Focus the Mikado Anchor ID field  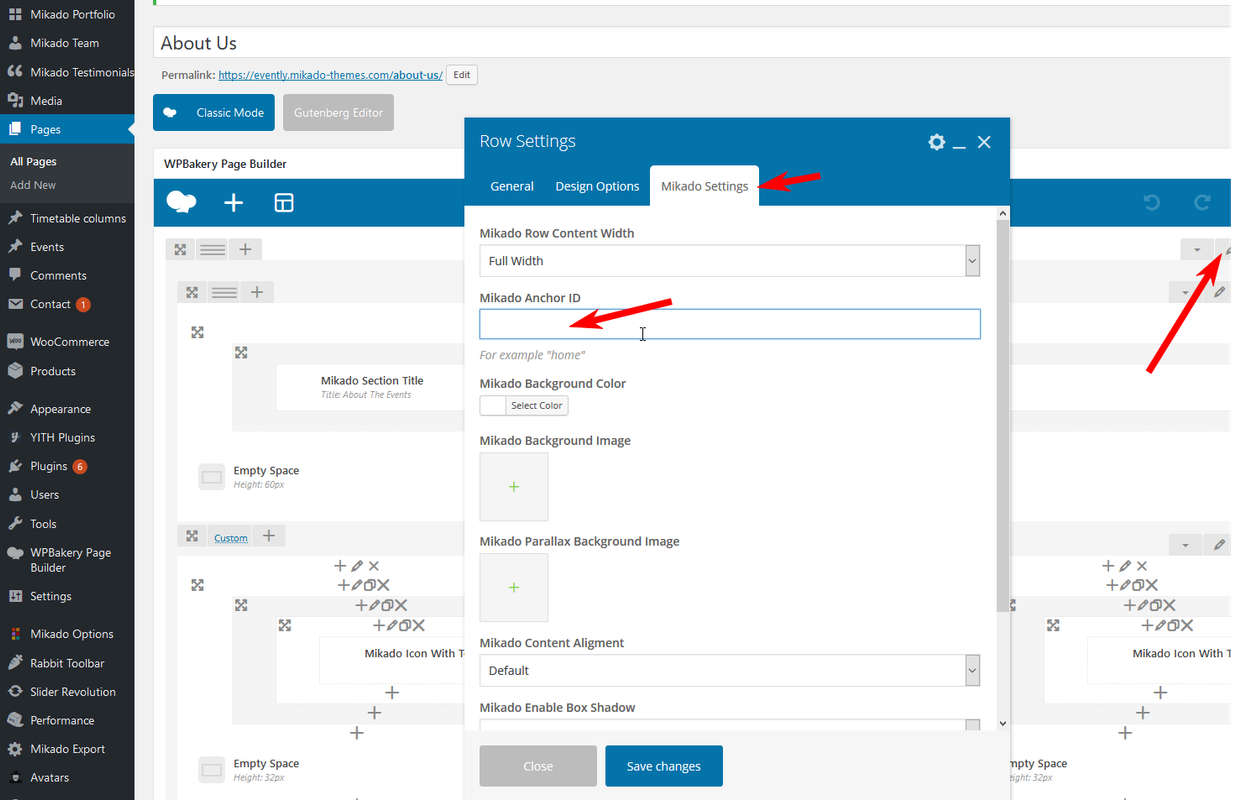[729, 324]
